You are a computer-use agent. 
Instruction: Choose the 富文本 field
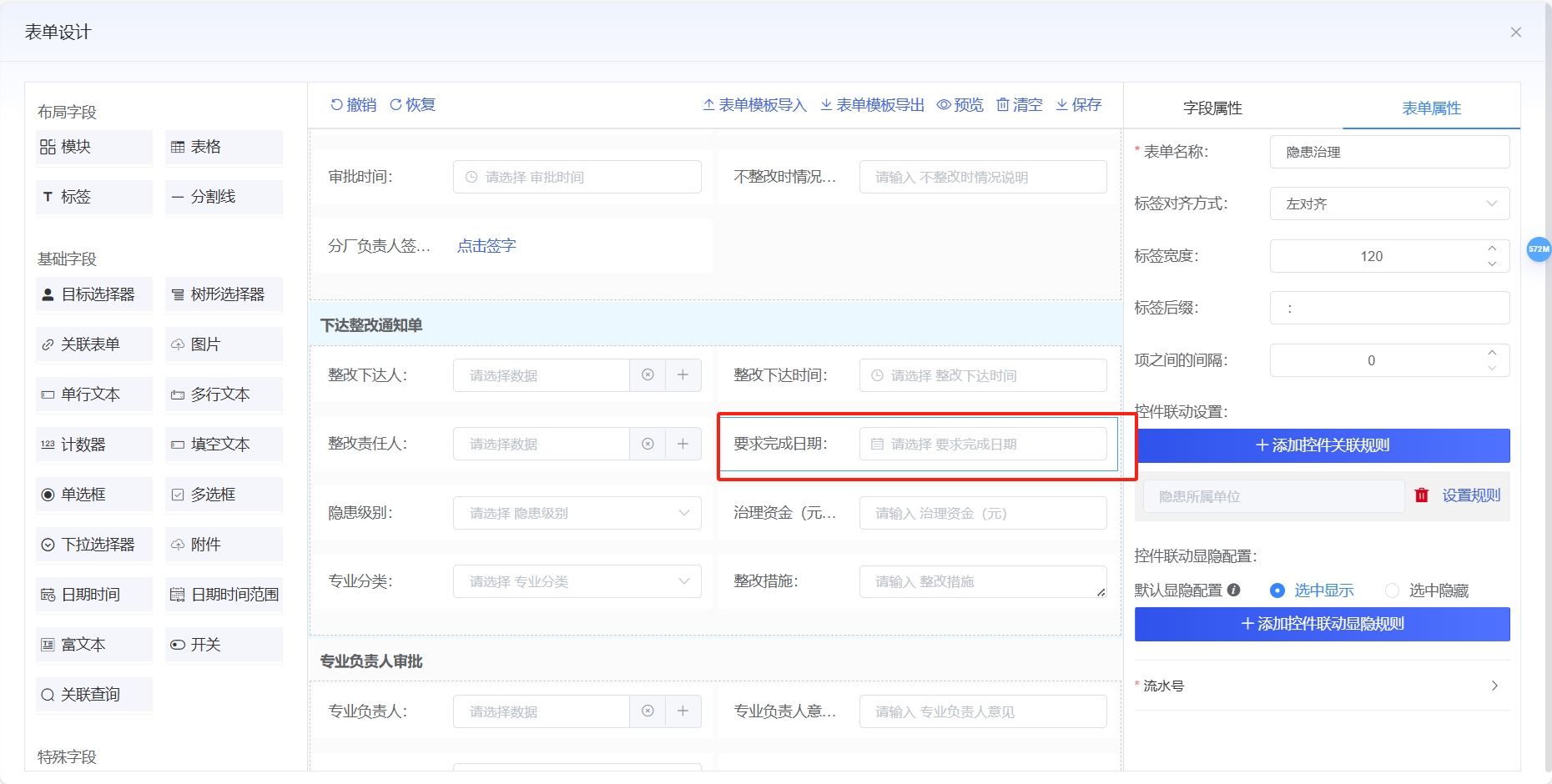pos(93,645)
